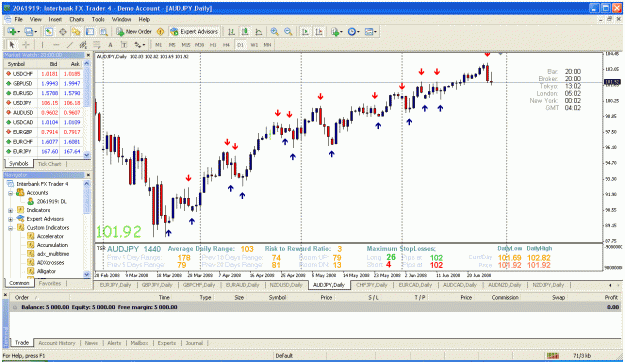Viewport: 625px width, 362px height.
Task: Zoom out of the chart
Action: point(288,31)
